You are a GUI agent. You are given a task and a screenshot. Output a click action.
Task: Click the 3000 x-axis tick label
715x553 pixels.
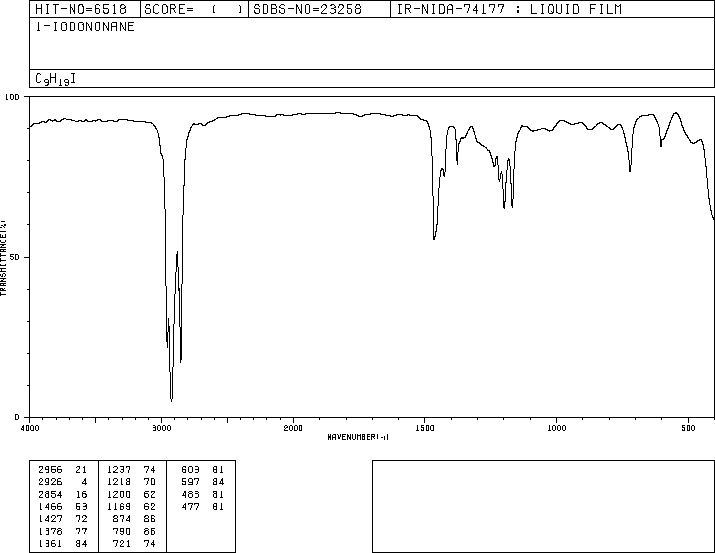tap(161, 428)
